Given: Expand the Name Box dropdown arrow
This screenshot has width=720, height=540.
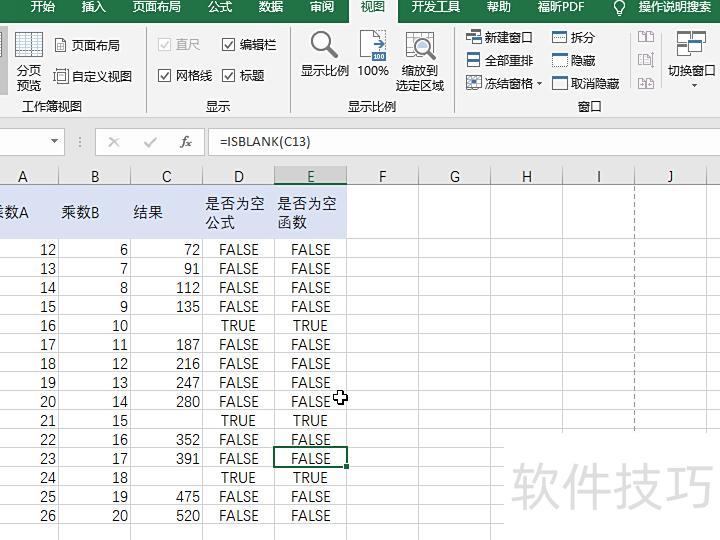Looking at the screenshot, I should (x=55, y=141).
